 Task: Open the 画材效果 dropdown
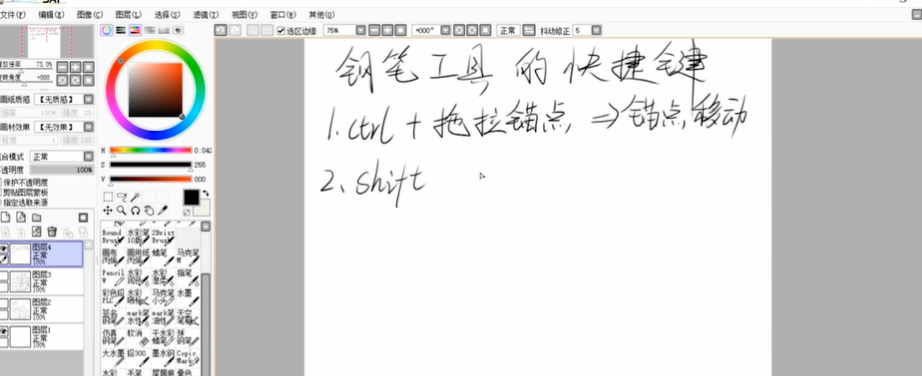(x=88, y=127)
